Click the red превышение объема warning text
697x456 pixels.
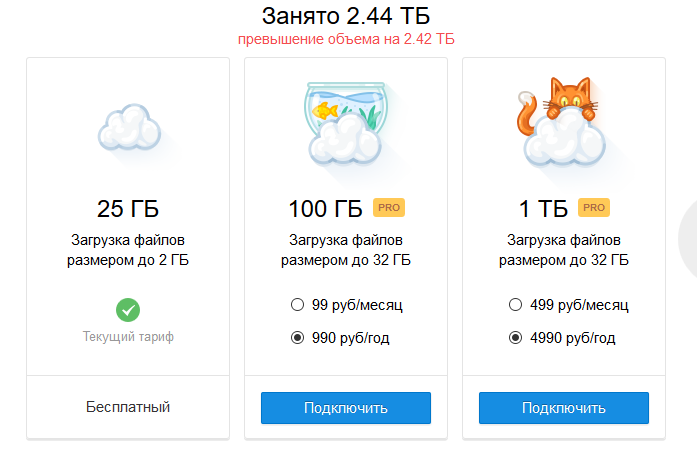(x=346, y=40)
